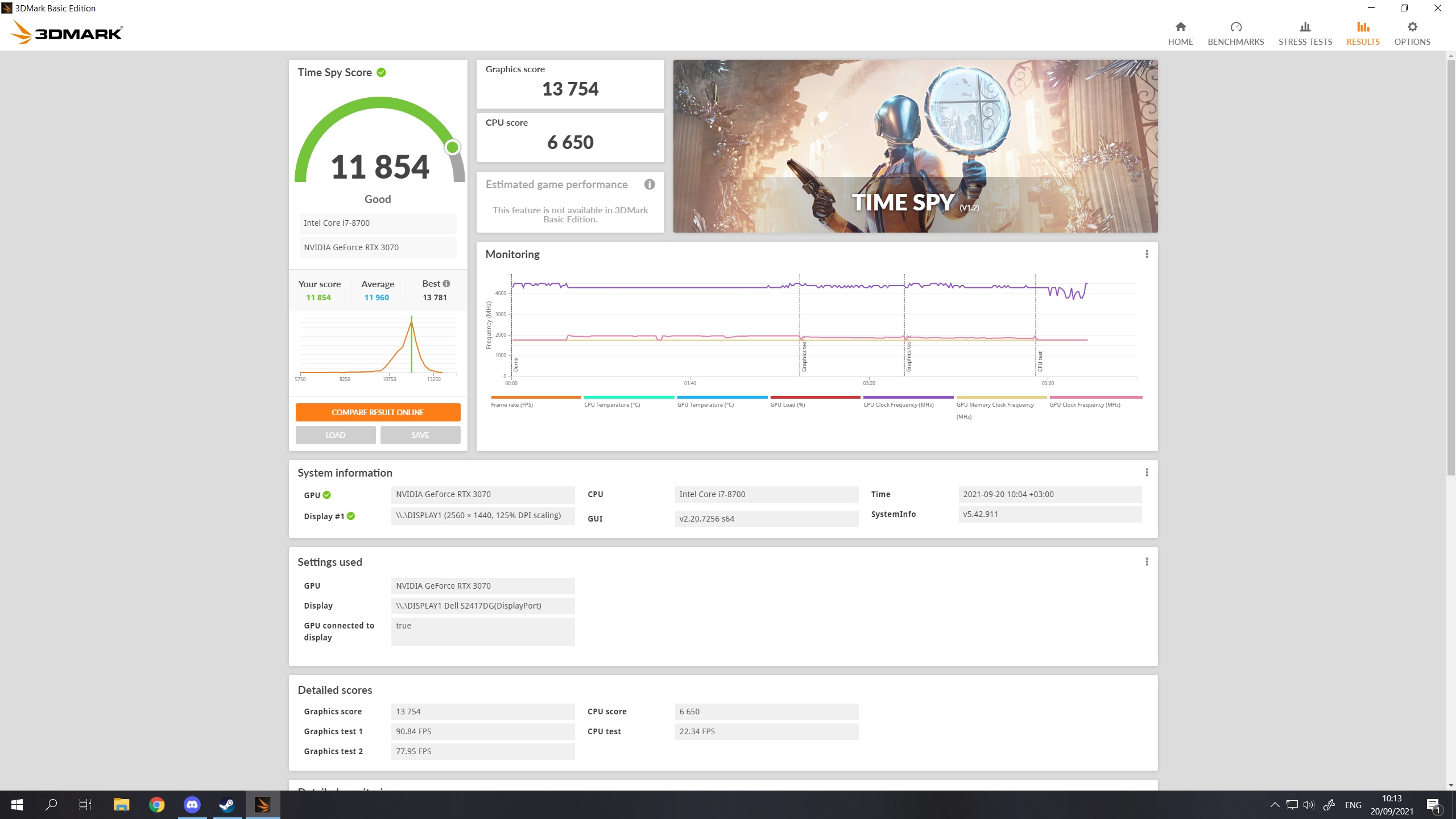The image size is (1456, 819).
Task: Open Discord from the taskbar
Action: (192, 805)
